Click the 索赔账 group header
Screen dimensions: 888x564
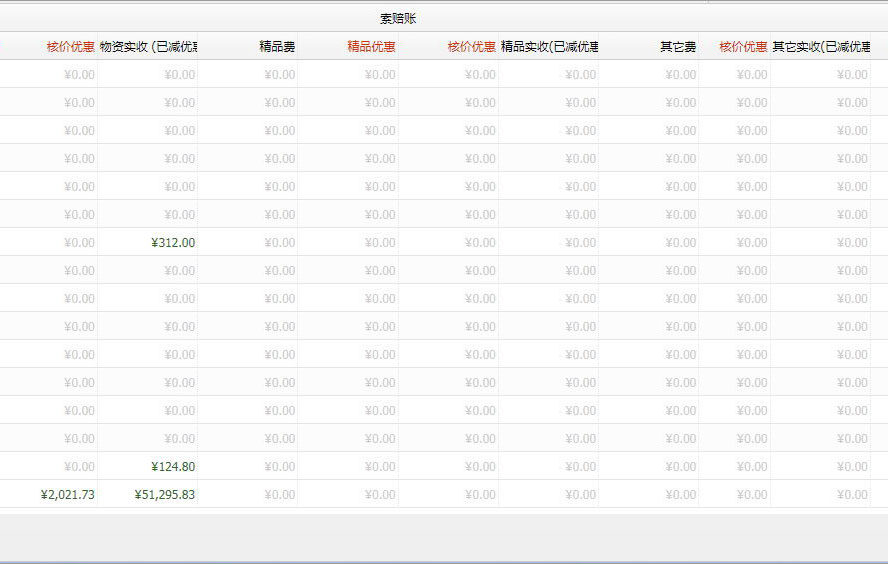click(x=398, y=18)
